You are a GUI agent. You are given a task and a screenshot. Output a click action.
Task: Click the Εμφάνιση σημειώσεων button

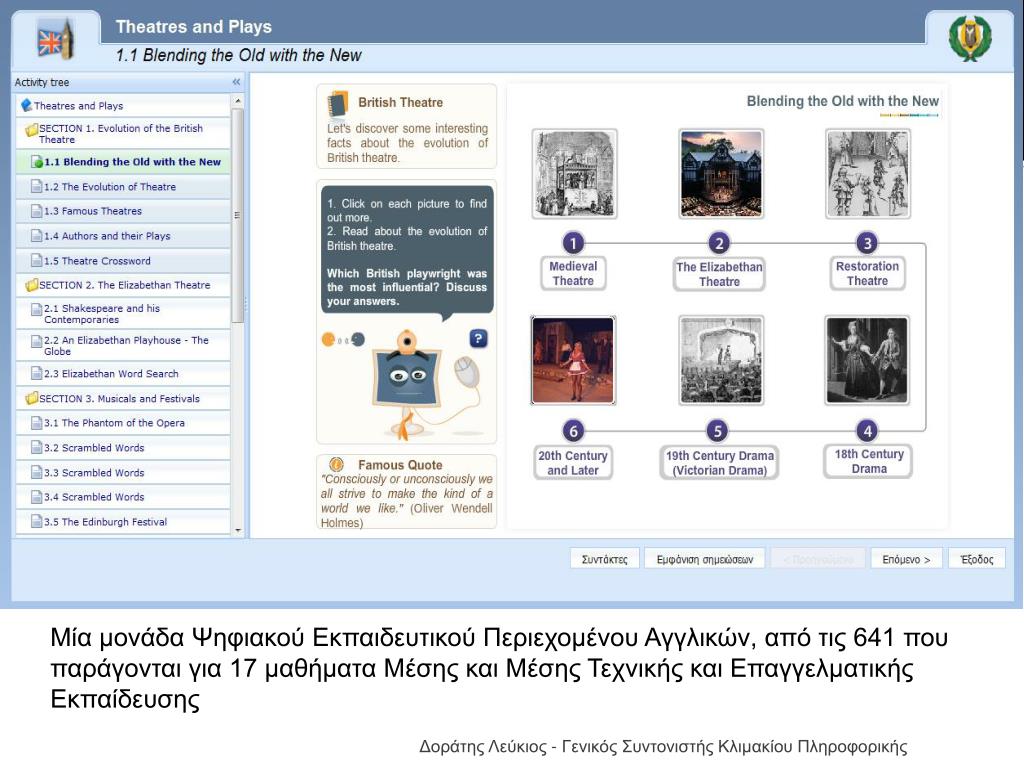705,559
